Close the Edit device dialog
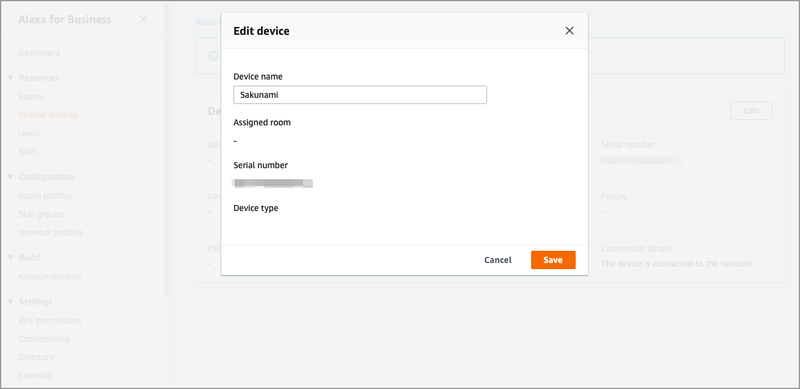Screen dimensions: 800x389 569,31
